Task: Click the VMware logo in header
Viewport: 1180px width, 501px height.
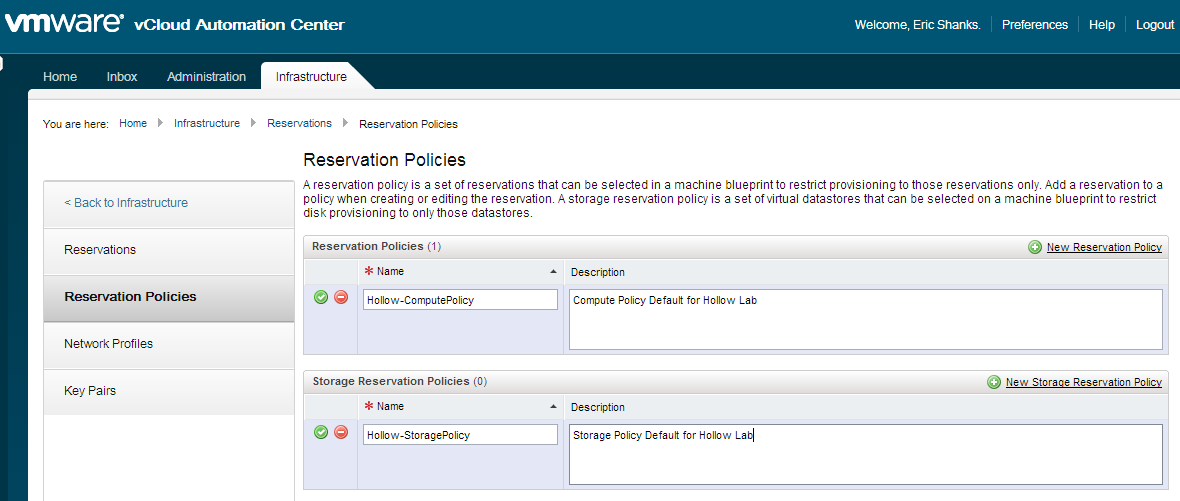Action: pos(63,23)
